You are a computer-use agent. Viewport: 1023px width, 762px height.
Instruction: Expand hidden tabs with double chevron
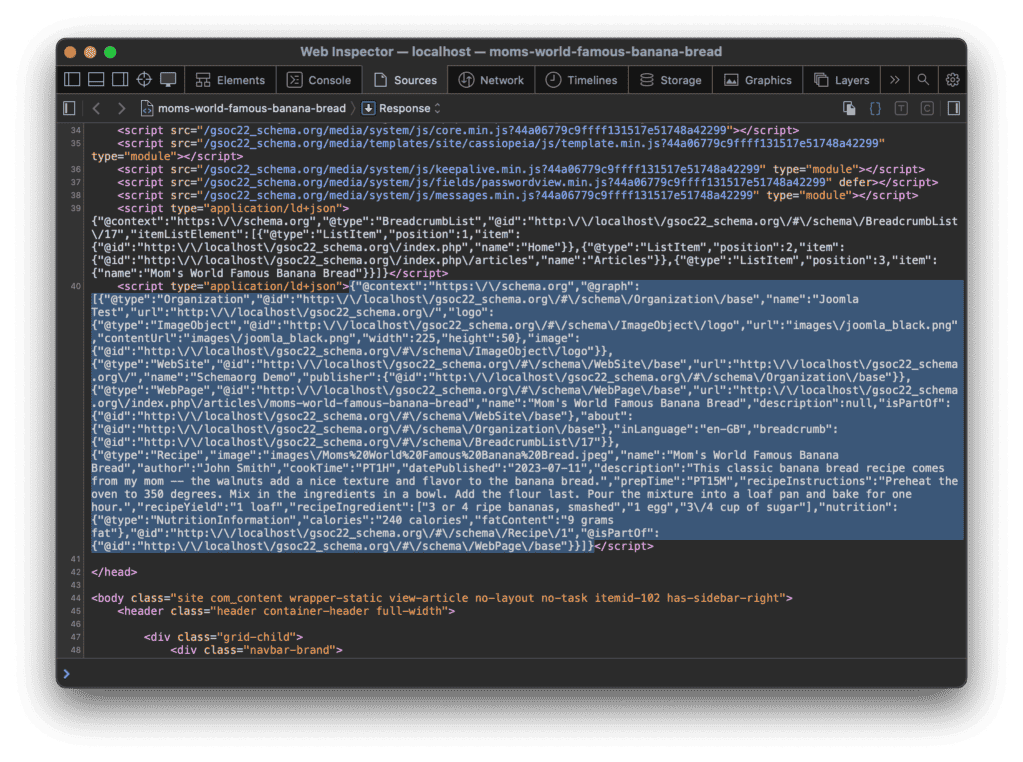894,80
